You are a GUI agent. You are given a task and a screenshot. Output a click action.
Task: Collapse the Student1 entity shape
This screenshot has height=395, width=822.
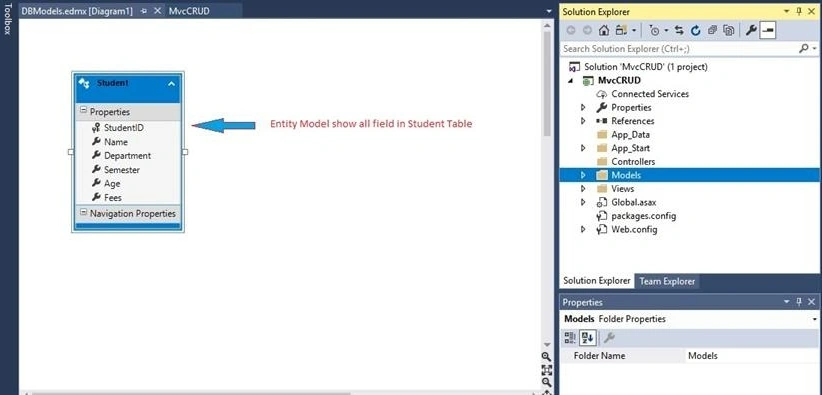pos(171,83)
